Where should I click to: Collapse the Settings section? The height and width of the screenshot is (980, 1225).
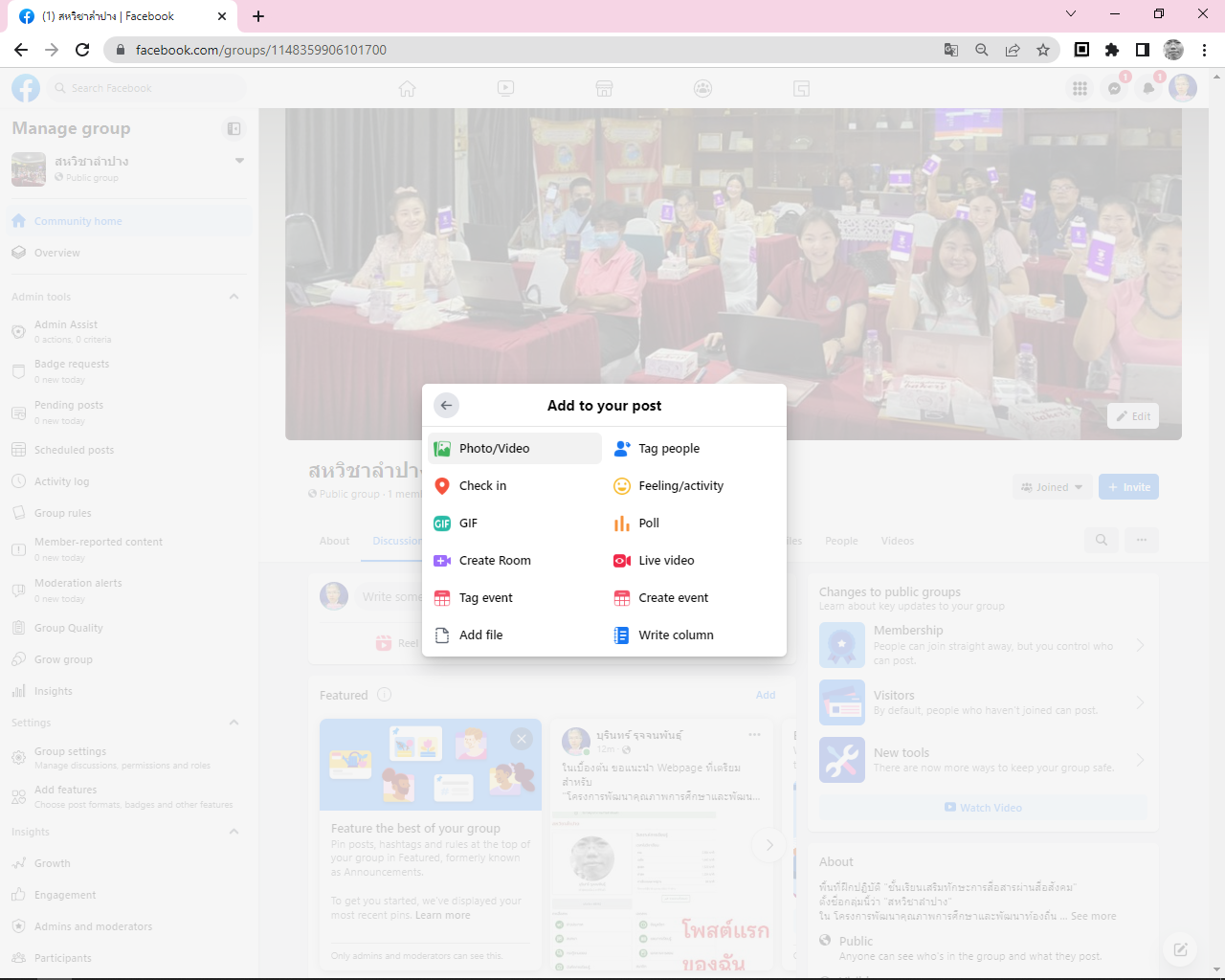pos(234,723)
